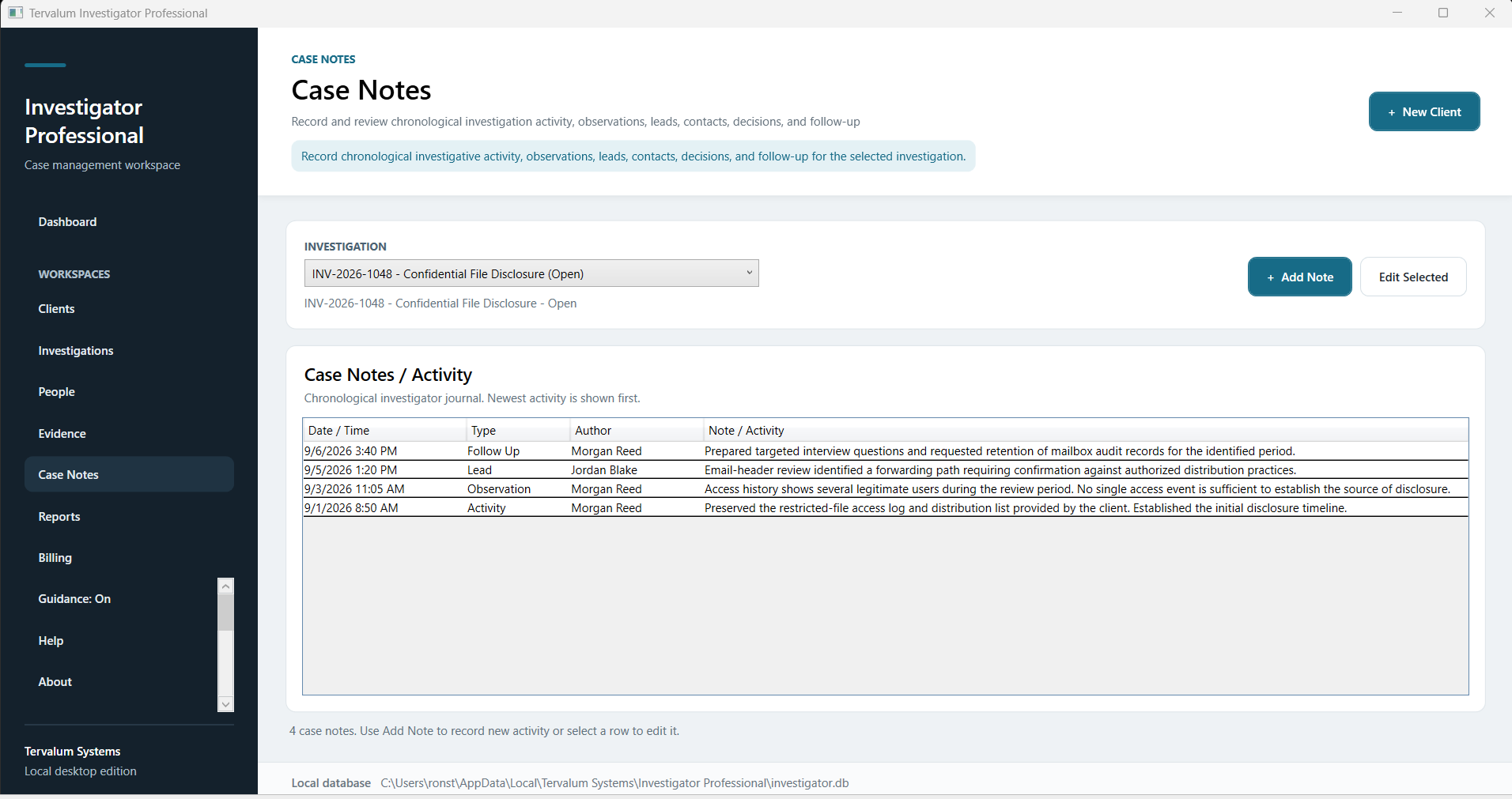Viewport: 1512px width, 799px height.
Task: Toggle the Guidance: On setting
Action: [119, 599]
